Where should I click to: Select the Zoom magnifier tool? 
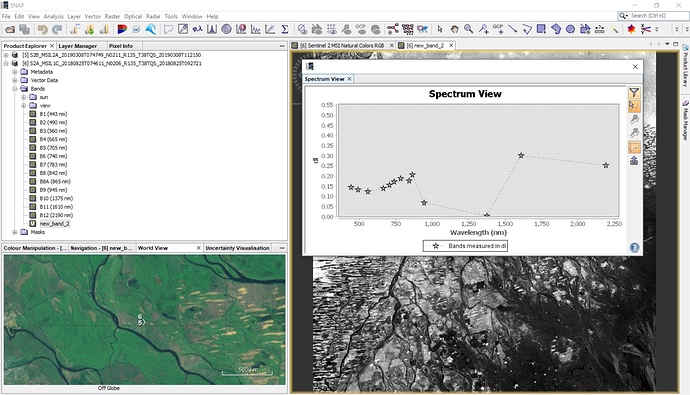[x=469, y=29]
